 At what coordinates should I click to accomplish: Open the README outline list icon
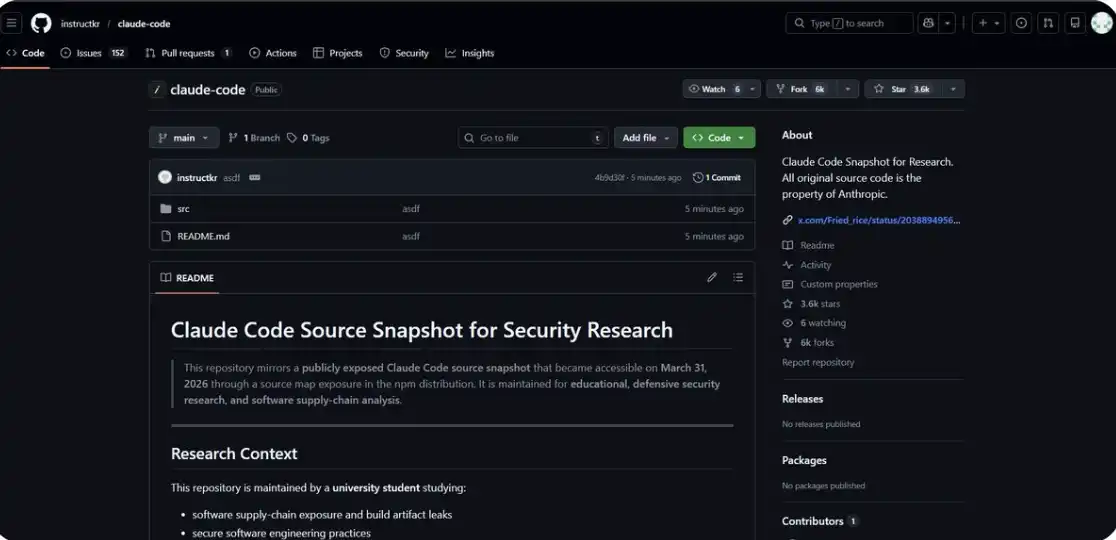point(738,278)
